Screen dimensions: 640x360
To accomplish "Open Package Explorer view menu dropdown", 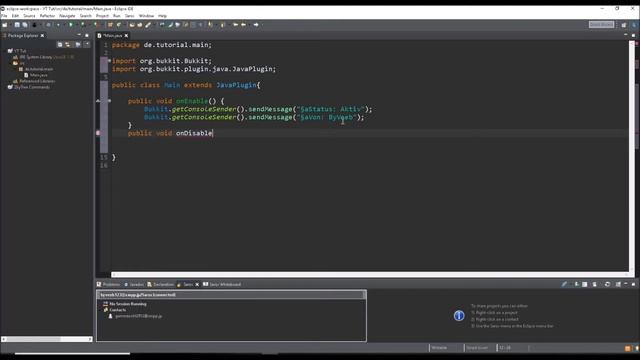I will [x=87, y=44].
